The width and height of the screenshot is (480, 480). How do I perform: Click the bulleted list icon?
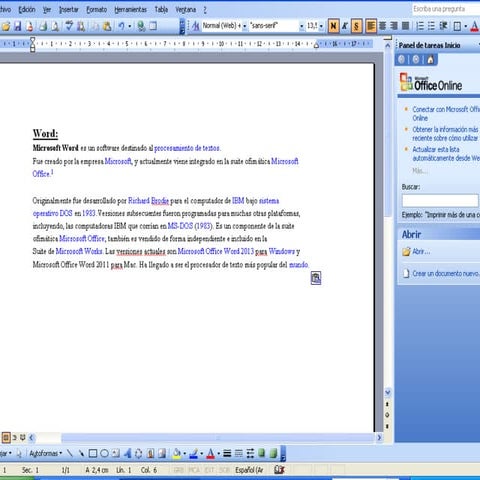pos(431,26)
